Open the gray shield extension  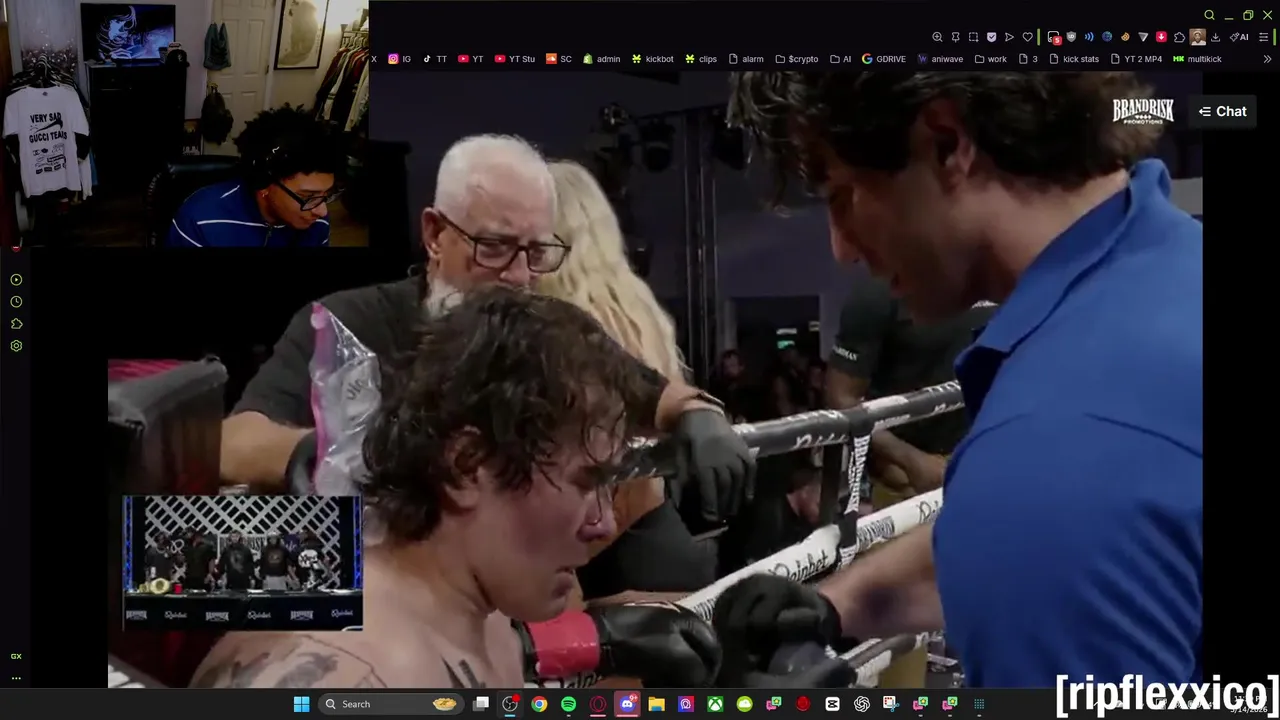point(1071,37)
